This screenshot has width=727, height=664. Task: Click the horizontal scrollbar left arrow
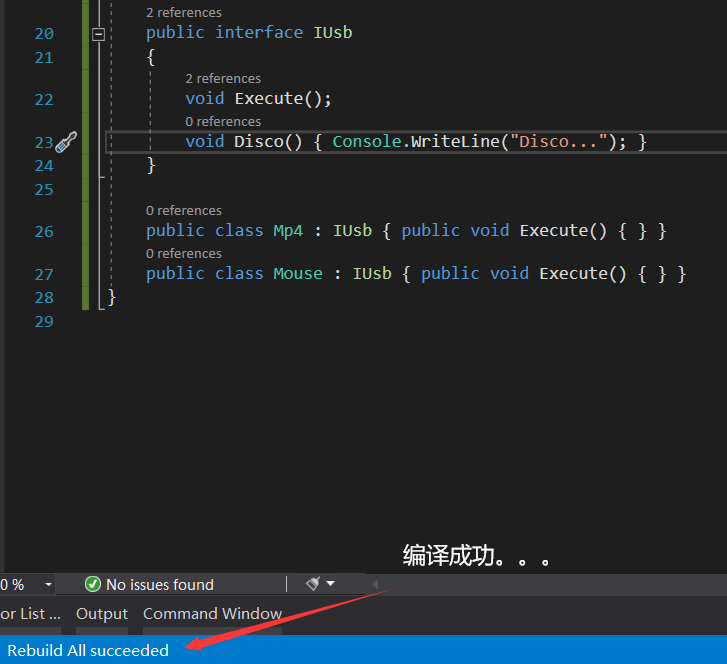point(375,584)
